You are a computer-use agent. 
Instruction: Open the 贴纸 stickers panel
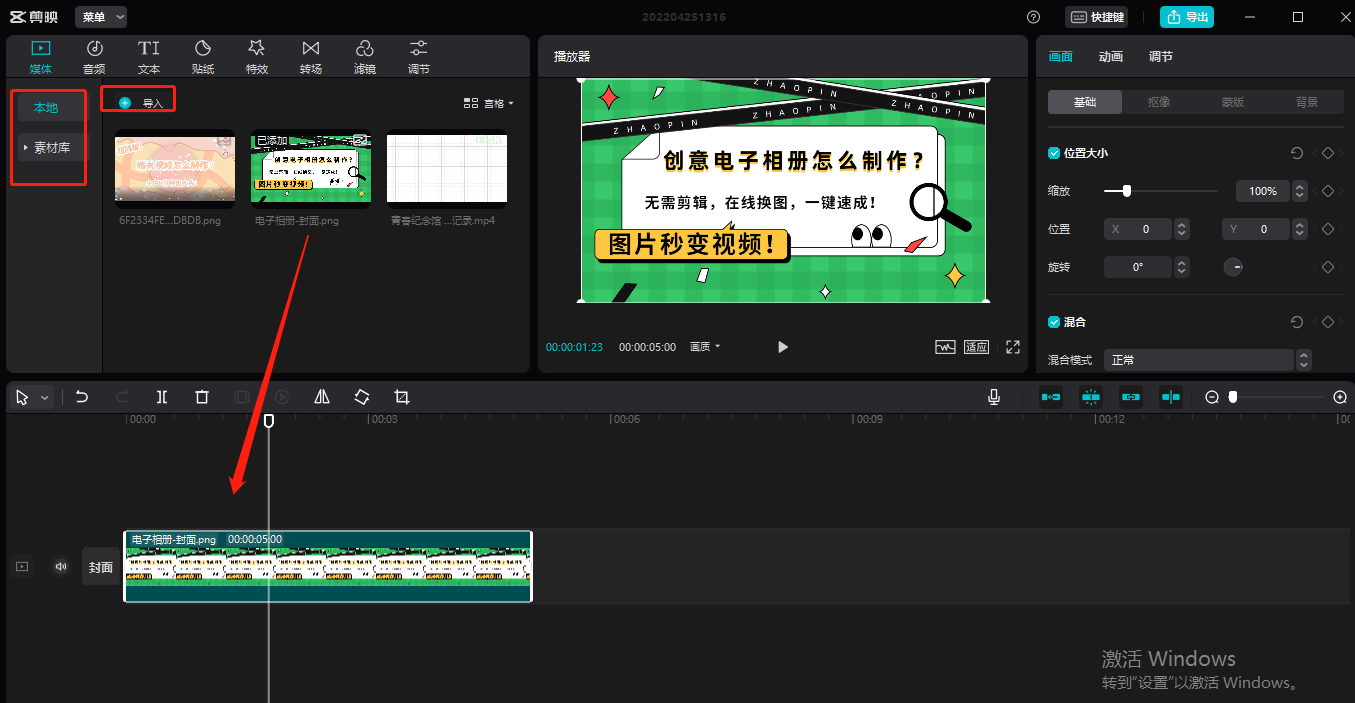(x=203, y=57)
